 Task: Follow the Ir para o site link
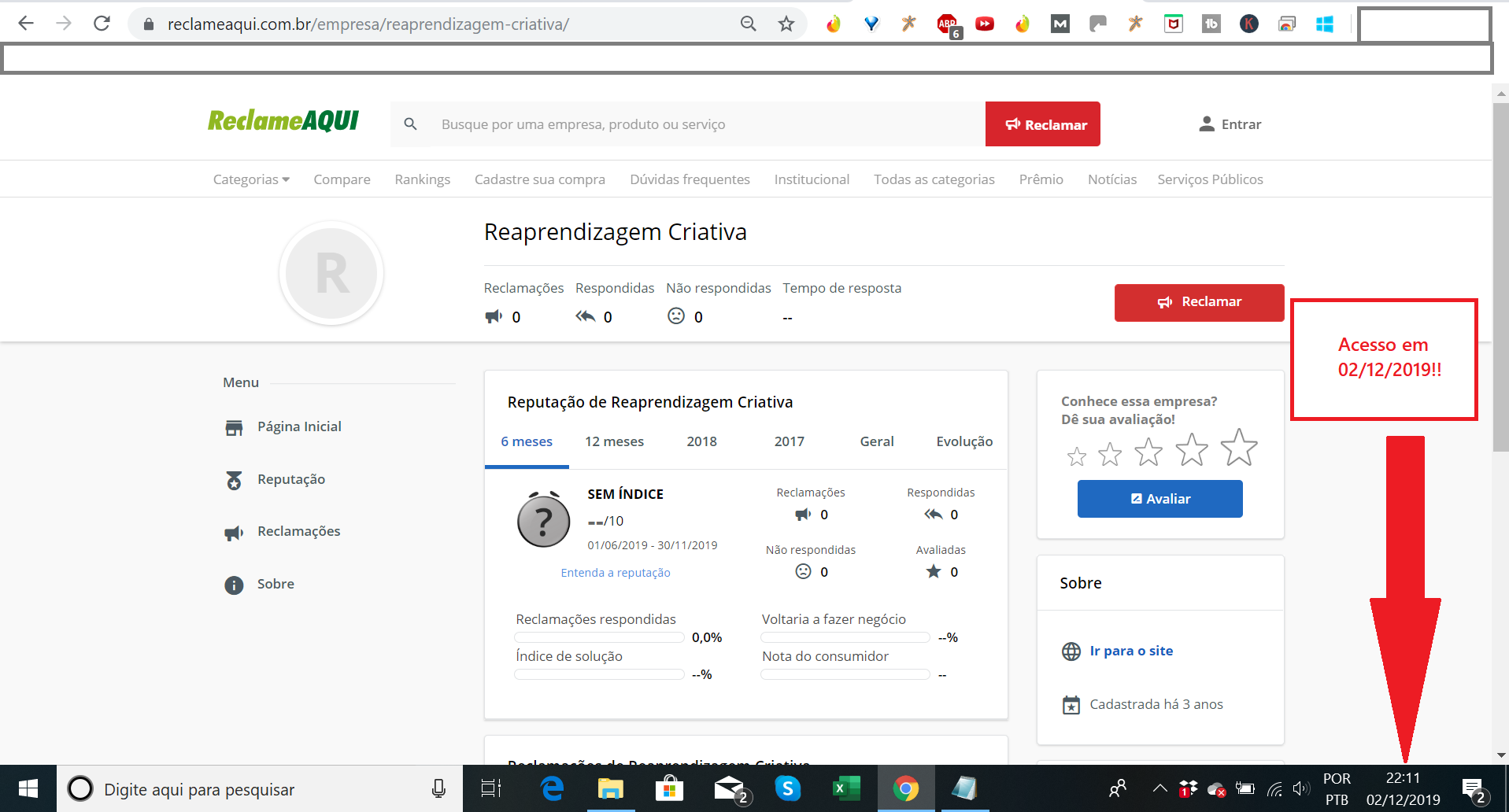click(1131, 651)
